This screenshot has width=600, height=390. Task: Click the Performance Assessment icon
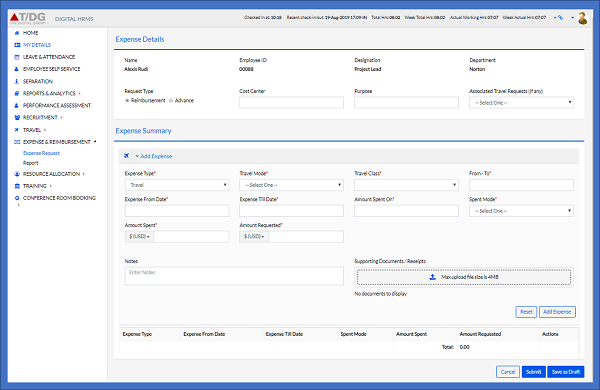(x=16, y=106)
